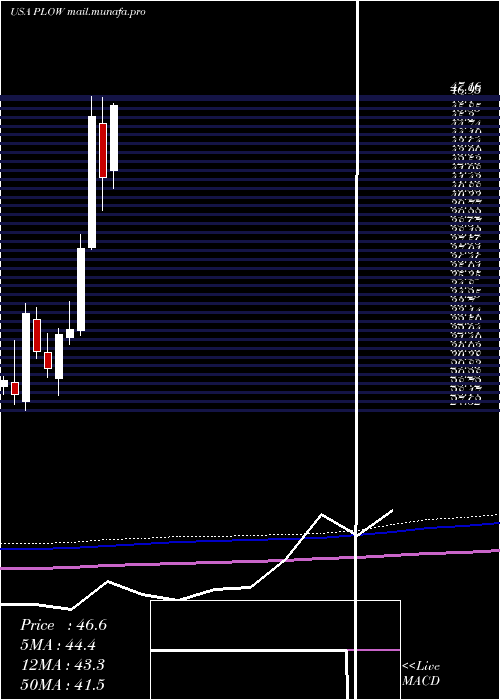The width and height of the screenshot is (500, 700).
Task: Click the last white candlestick on the right
Action: (114, 138)
